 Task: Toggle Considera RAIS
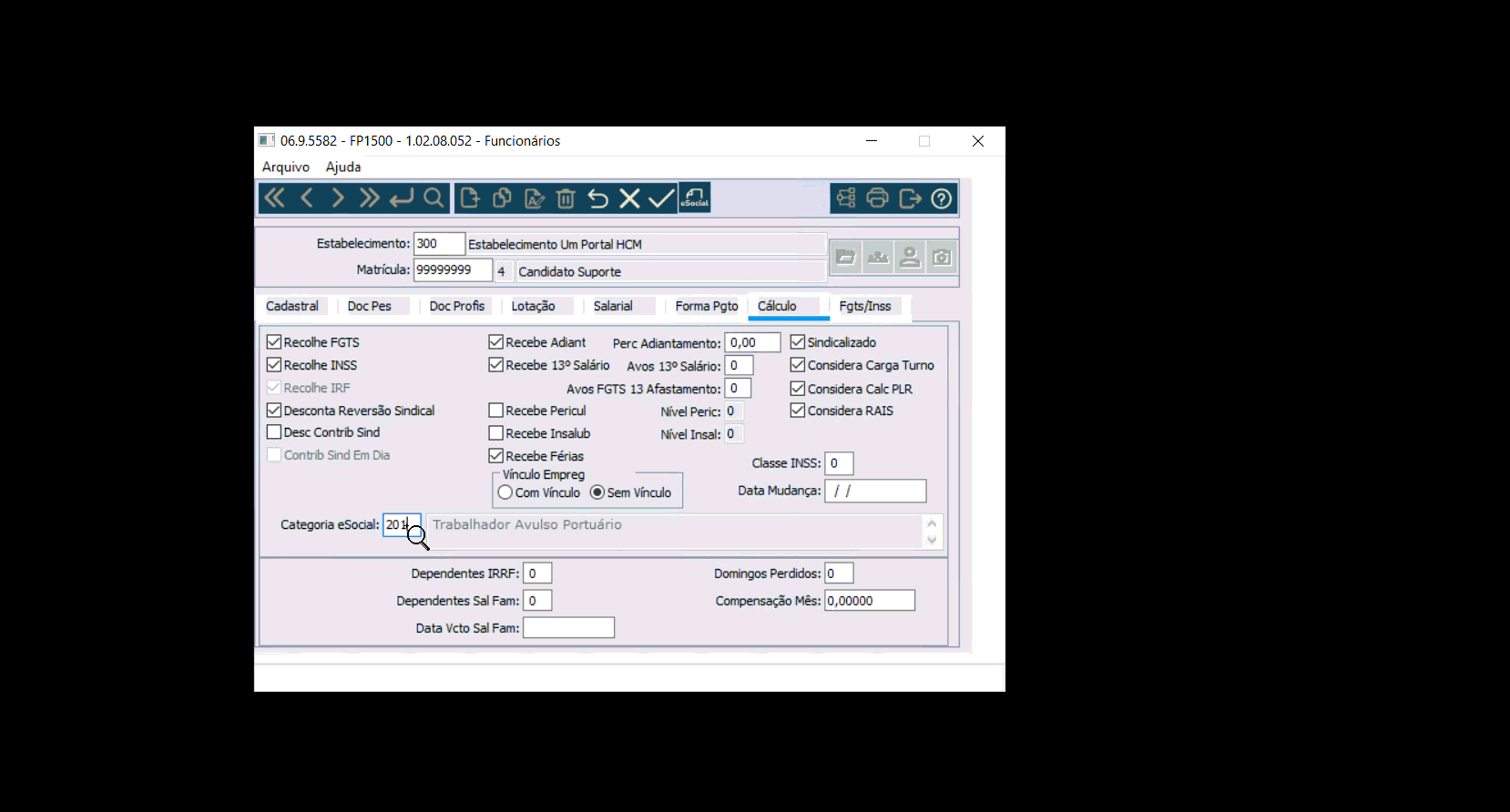[798, 411]
